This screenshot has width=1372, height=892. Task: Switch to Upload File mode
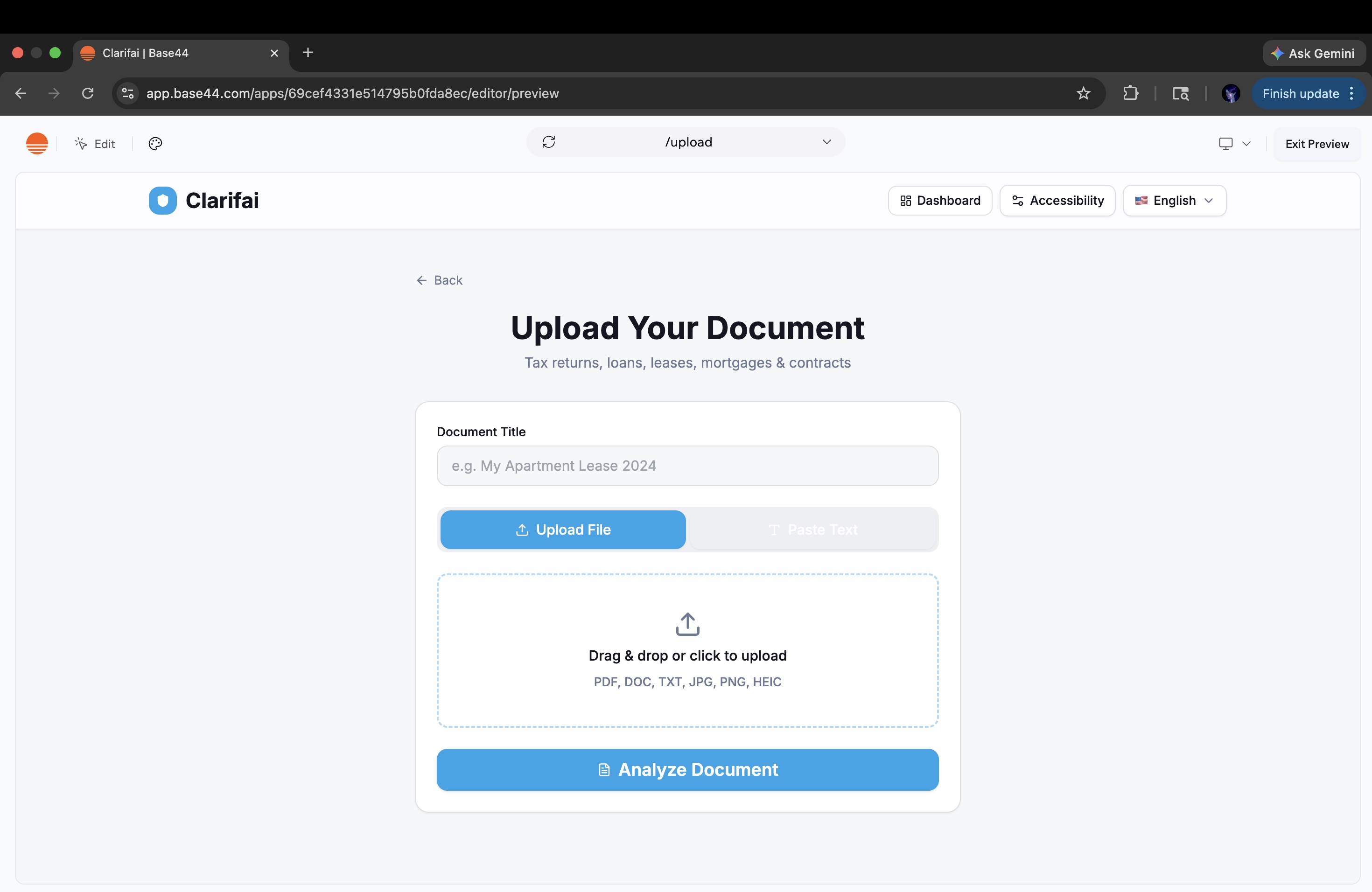[x=563, y=530]
